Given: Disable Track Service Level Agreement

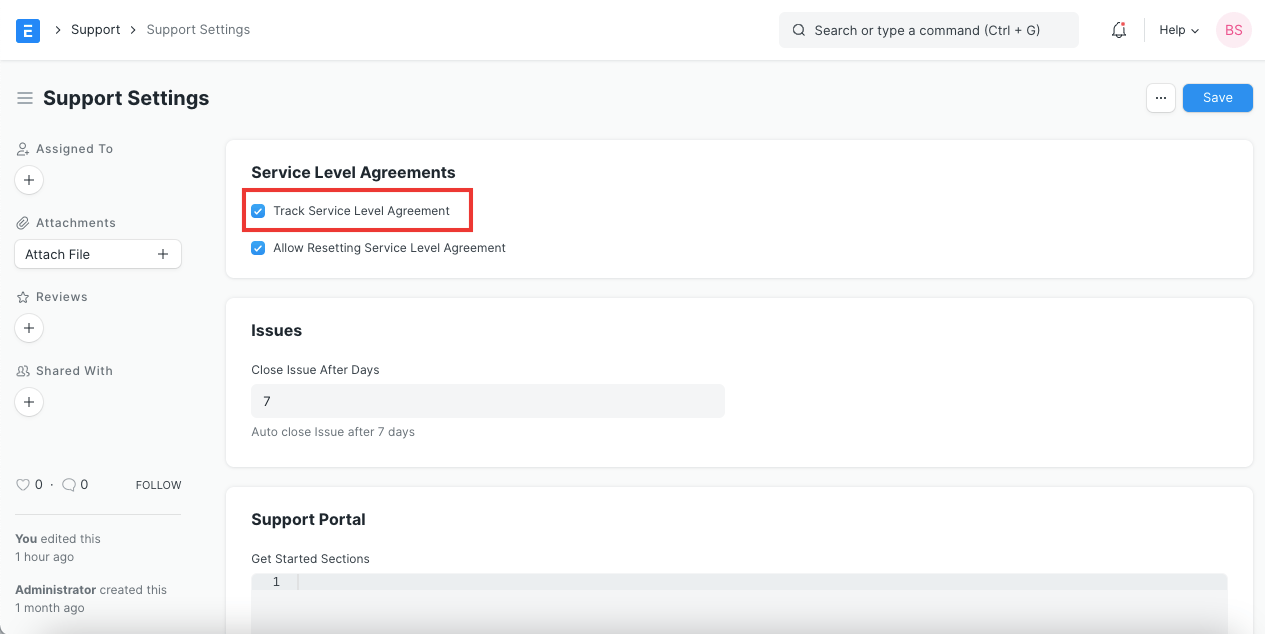Looking at the screenshot, I should [x=258, y=210].
